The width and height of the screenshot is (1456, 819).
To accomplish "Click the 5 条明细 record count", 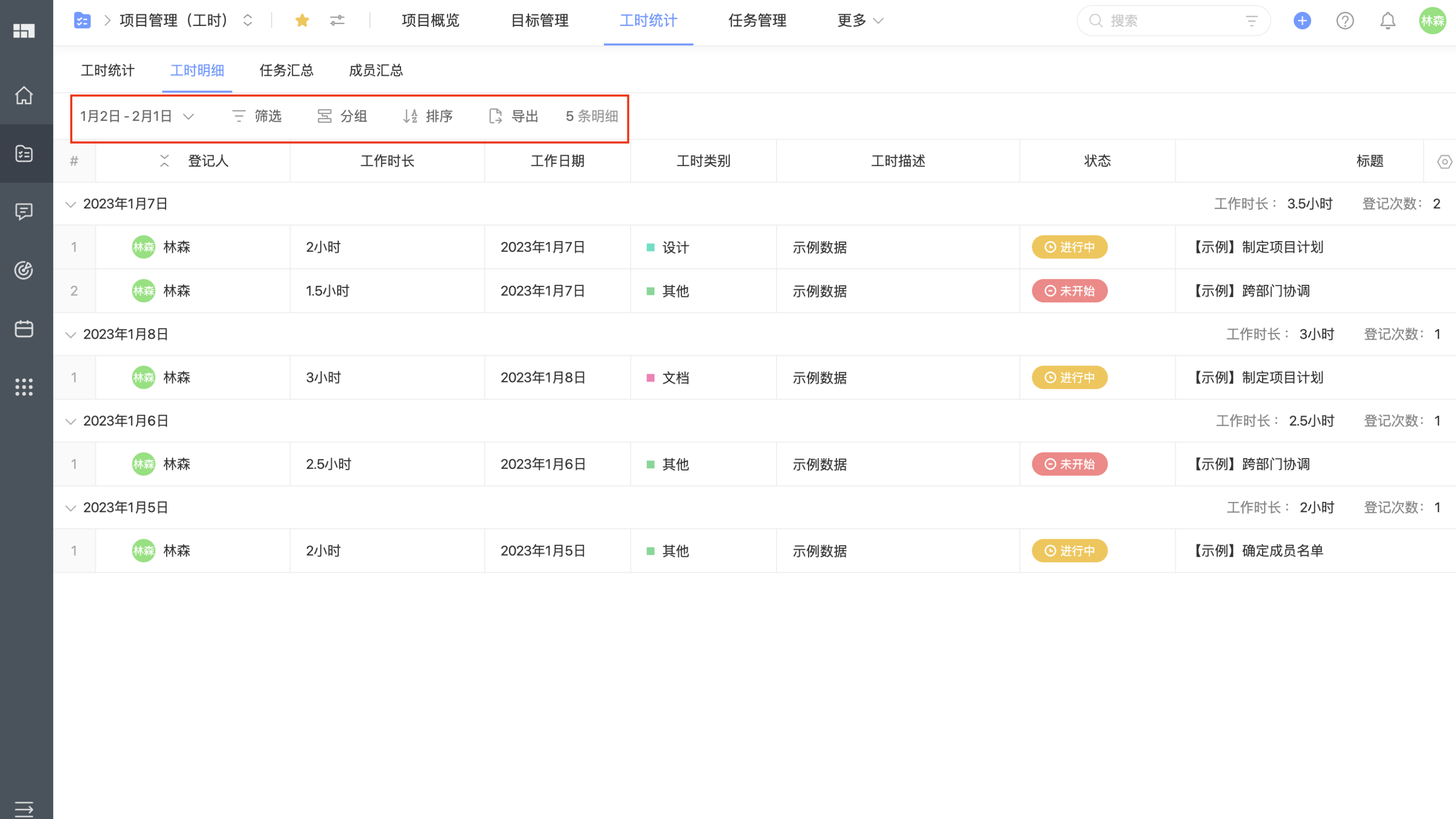I will pyautogui.click(x=592, y=117).
